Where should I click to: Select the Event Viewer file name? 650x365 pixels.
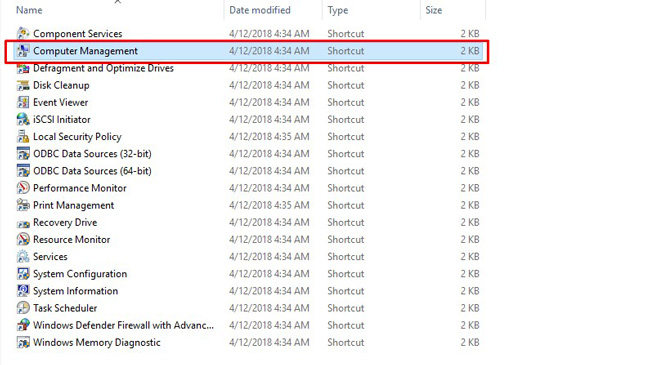click(61, 102)
